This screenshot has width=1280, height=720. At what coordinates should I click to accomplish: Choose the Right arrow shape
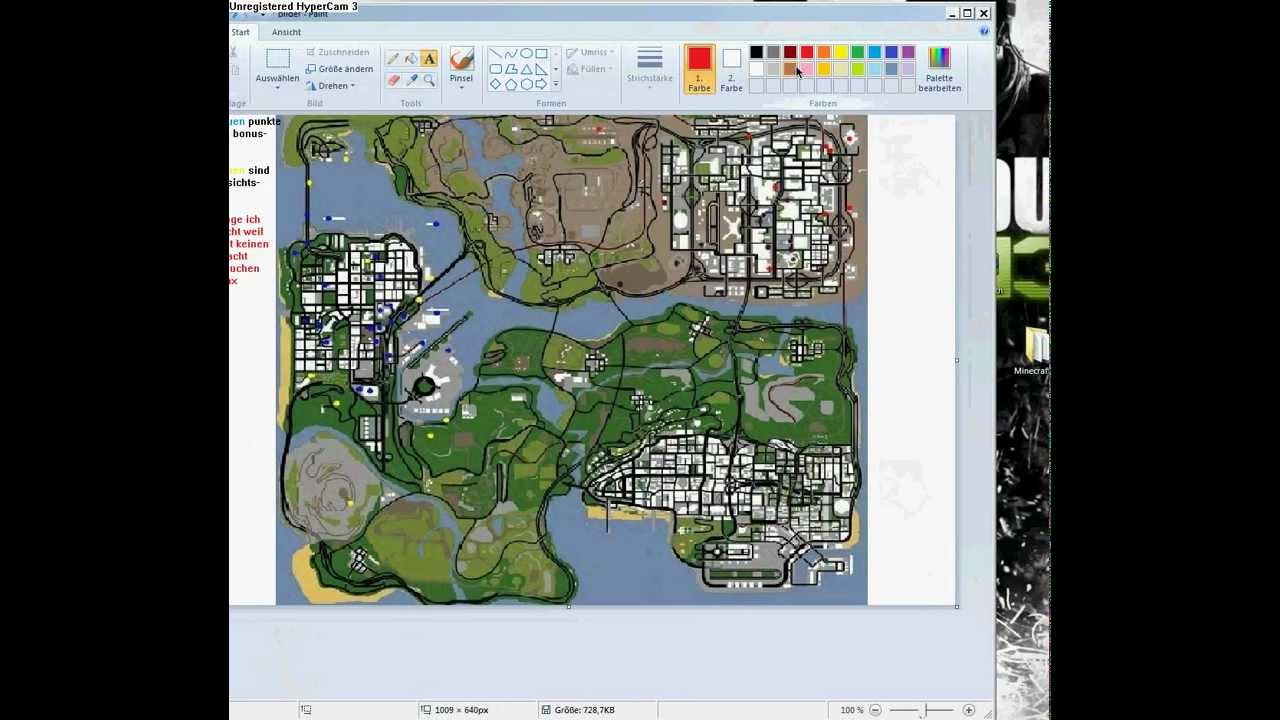click(x=541, y=84)
